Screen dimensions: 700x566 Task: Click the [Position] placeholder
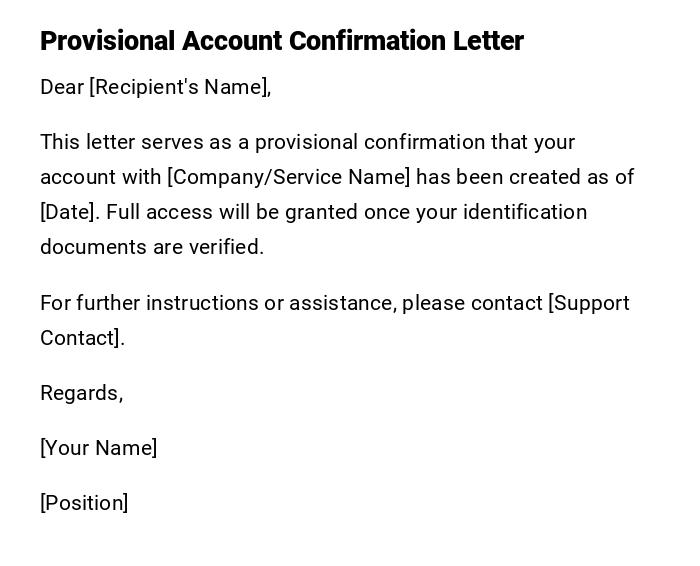(x=84, y=503)
